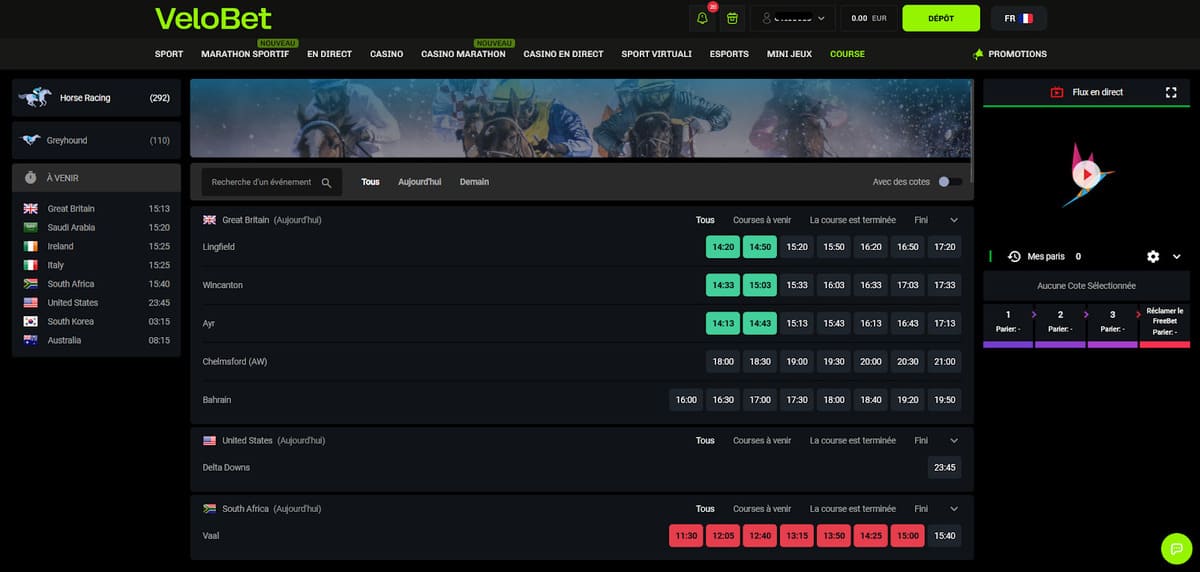Click the Flux en direct TV icon

[1057, 92]
